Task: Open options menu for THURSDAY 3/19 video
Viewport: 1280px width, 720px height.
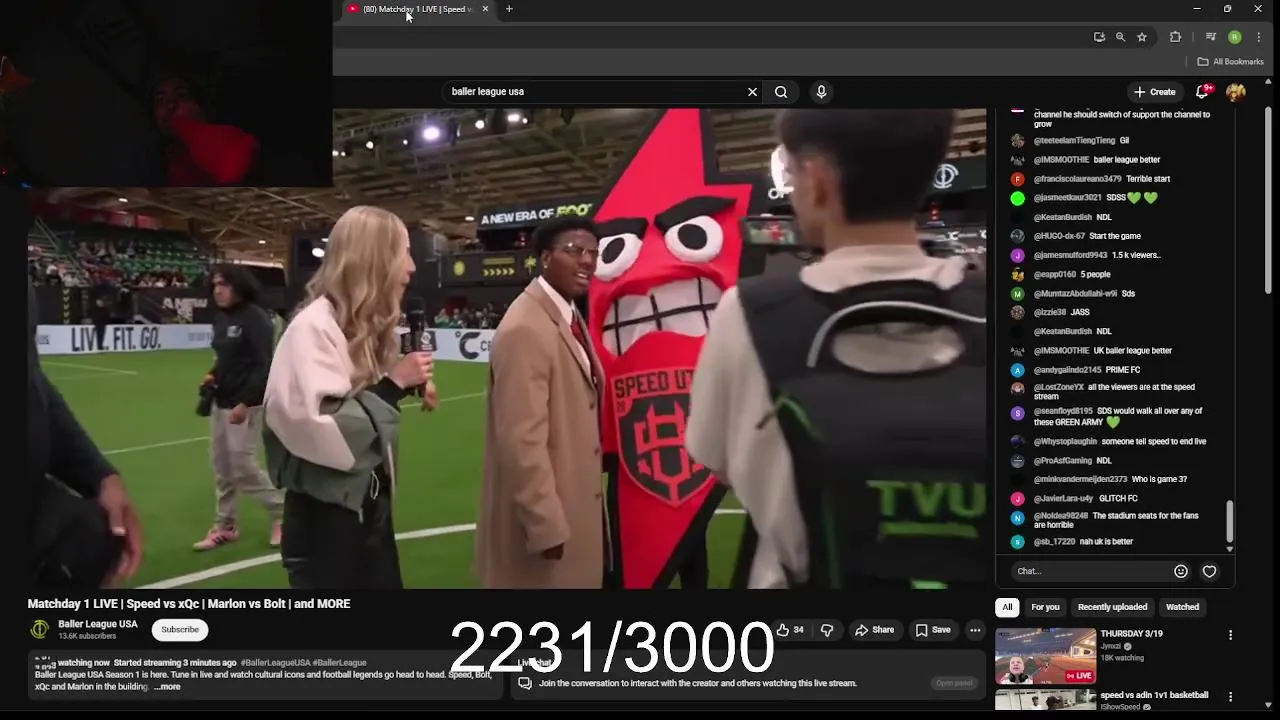Action: tap(1230, 635)
